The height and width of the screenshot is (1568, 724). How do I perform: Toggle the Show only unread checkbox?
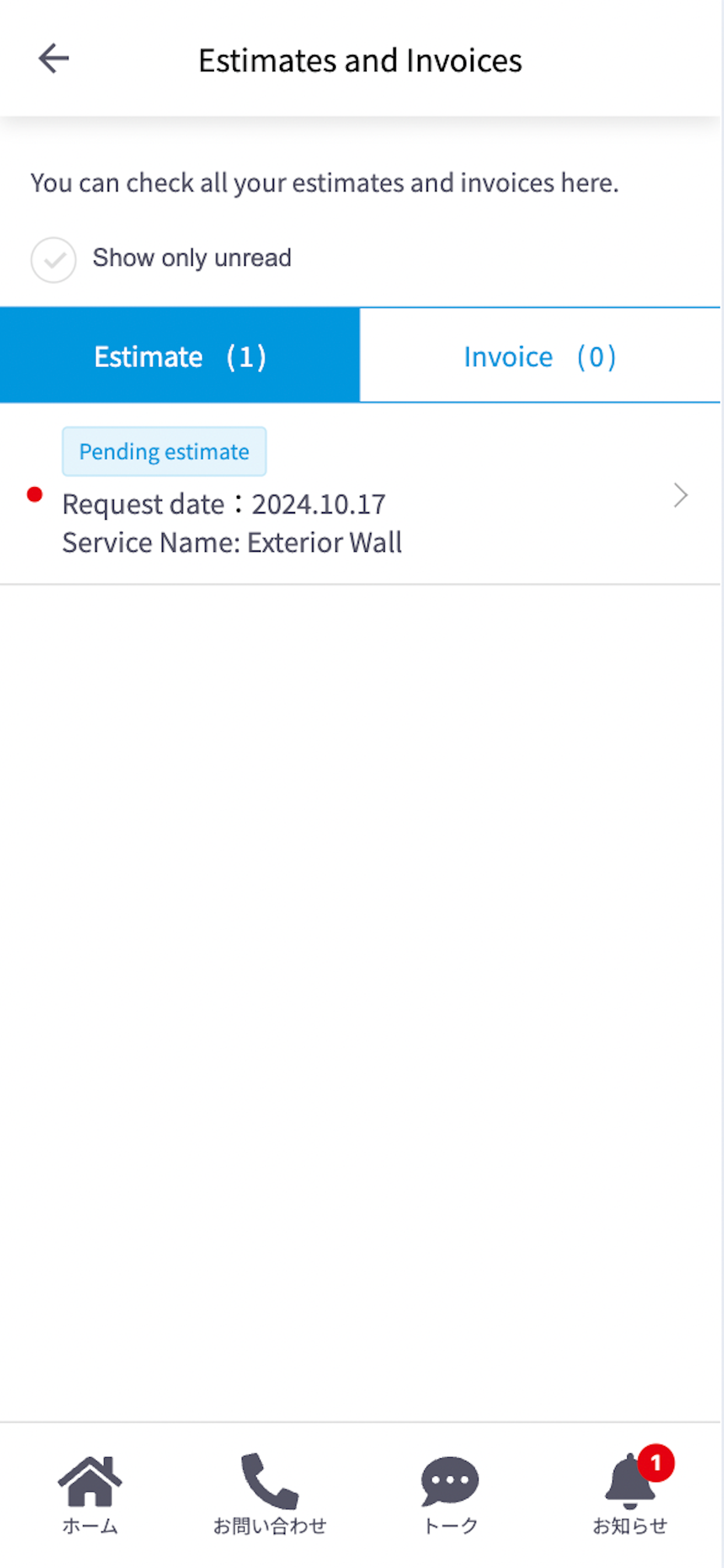[54, 260]
